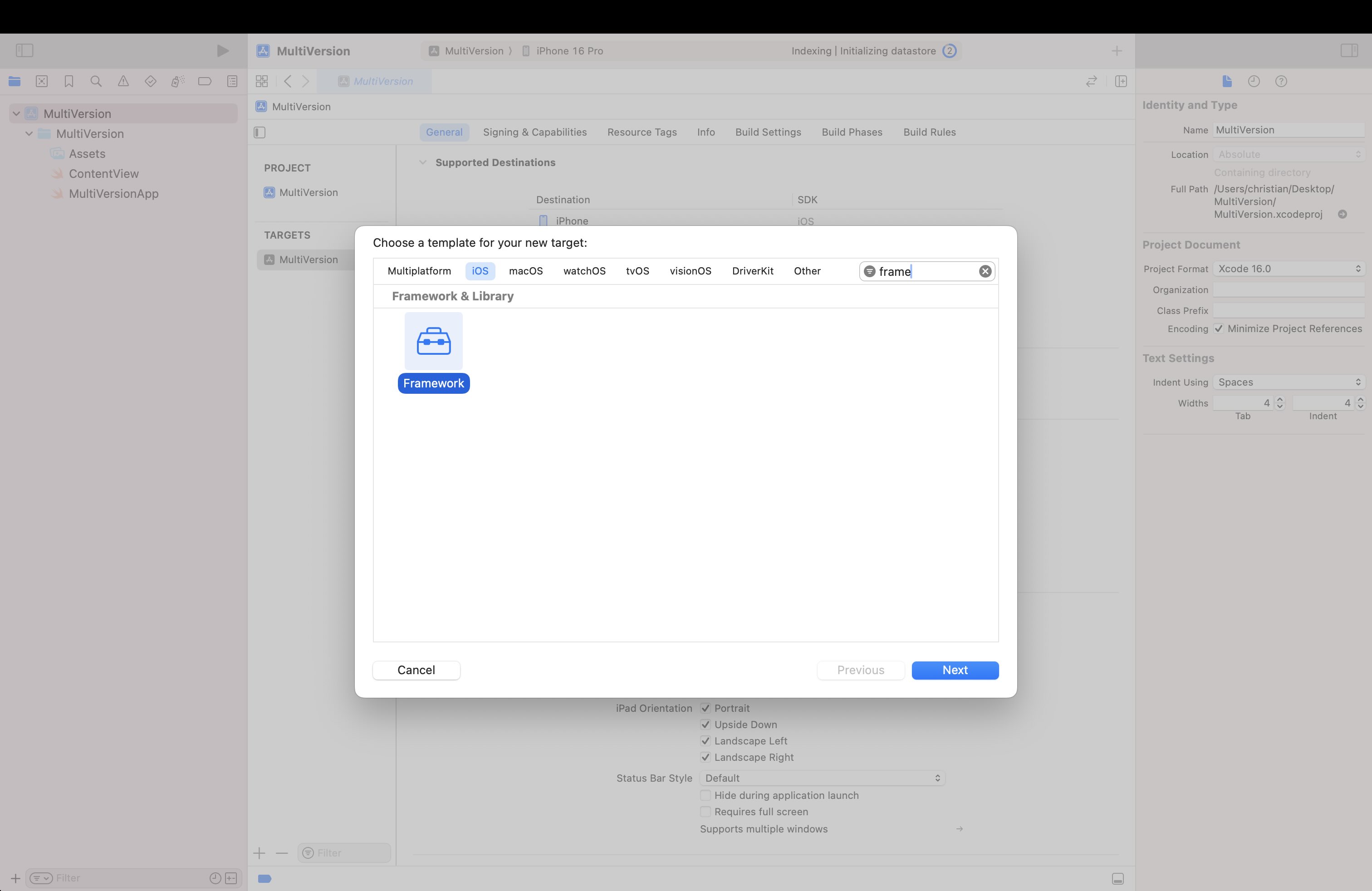Viewport: 1372px width, 891px height.
Task: Open navigator filter options dropdown
Action: pyautogui.click(x=41, y=878)
